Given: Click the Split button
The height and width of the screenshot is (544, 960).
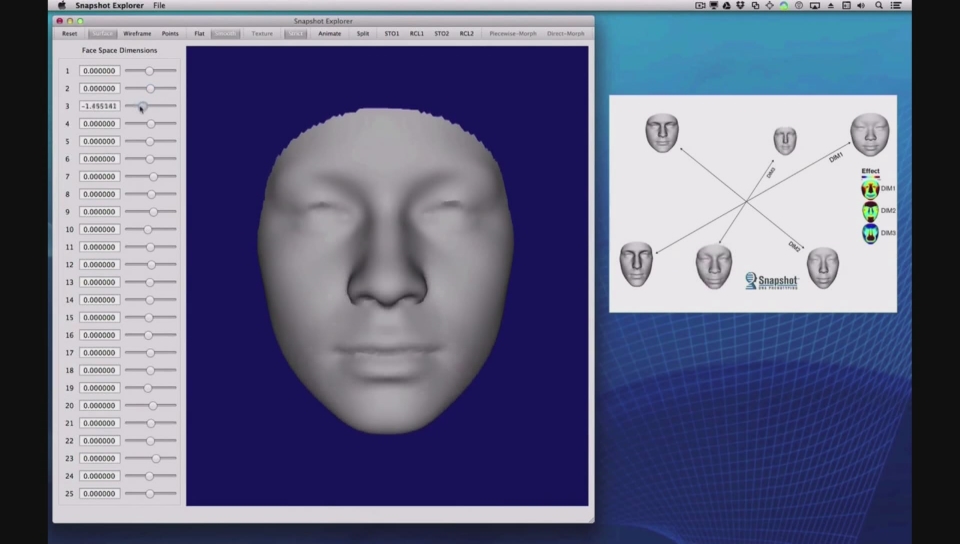Looking at the screenshot, I should click(x=362, y=33).
